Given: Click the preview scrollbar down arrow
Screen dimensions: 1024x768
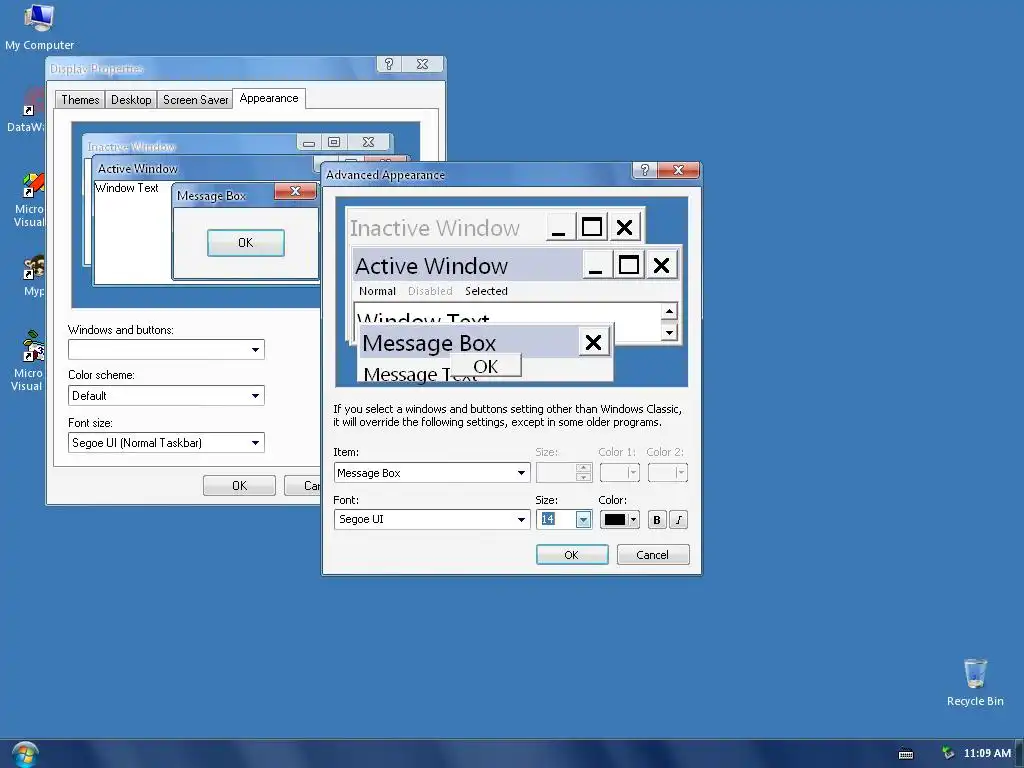Looking at the screenshot, I should pyautogui.click(x=669, y=332).
